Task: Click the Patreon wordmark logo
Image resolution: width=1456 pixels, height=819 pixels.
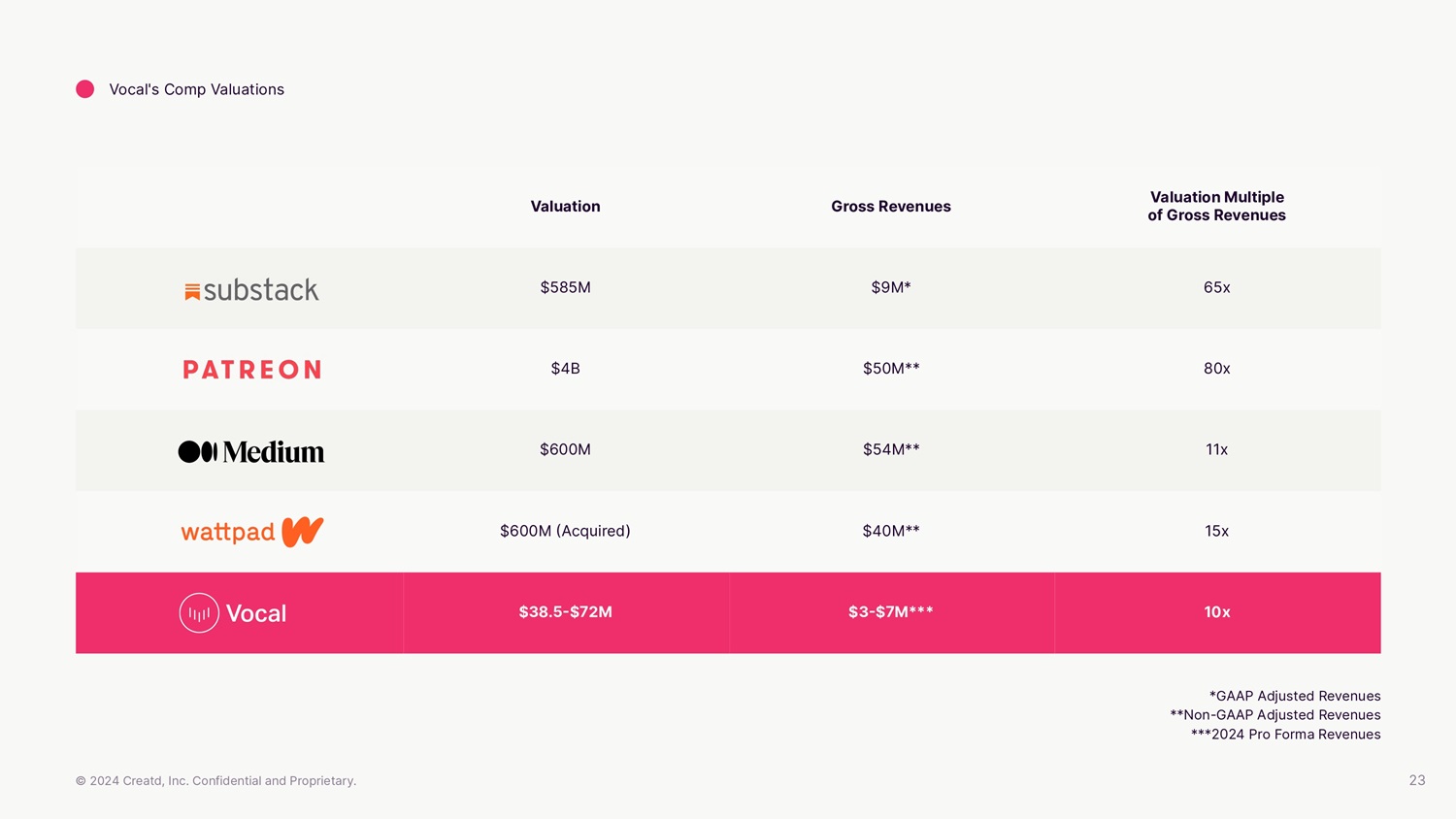Action: tap(251, 370)
